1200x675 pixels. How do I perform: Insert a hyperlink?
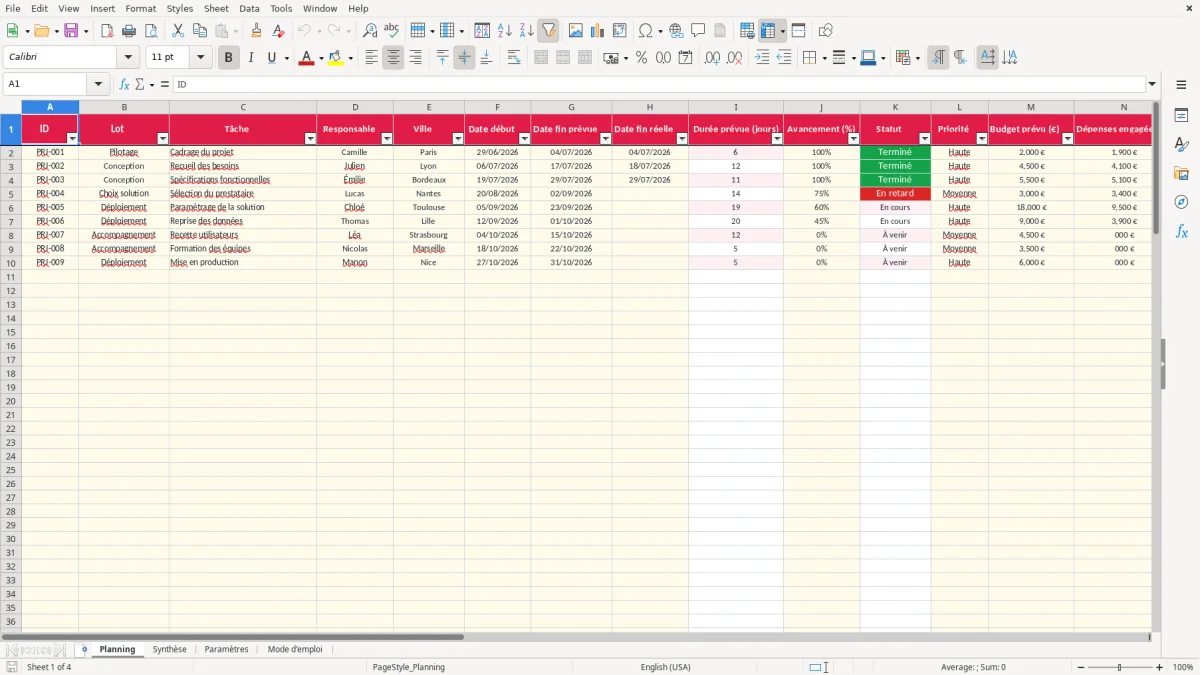point(676,31)
